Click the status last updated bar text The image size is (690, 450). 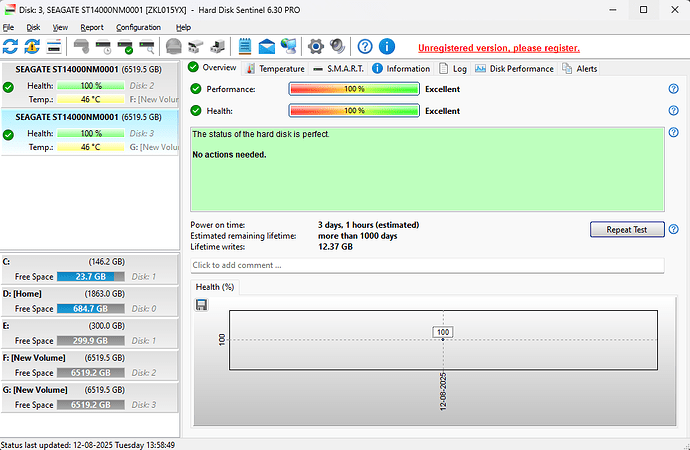88,445
